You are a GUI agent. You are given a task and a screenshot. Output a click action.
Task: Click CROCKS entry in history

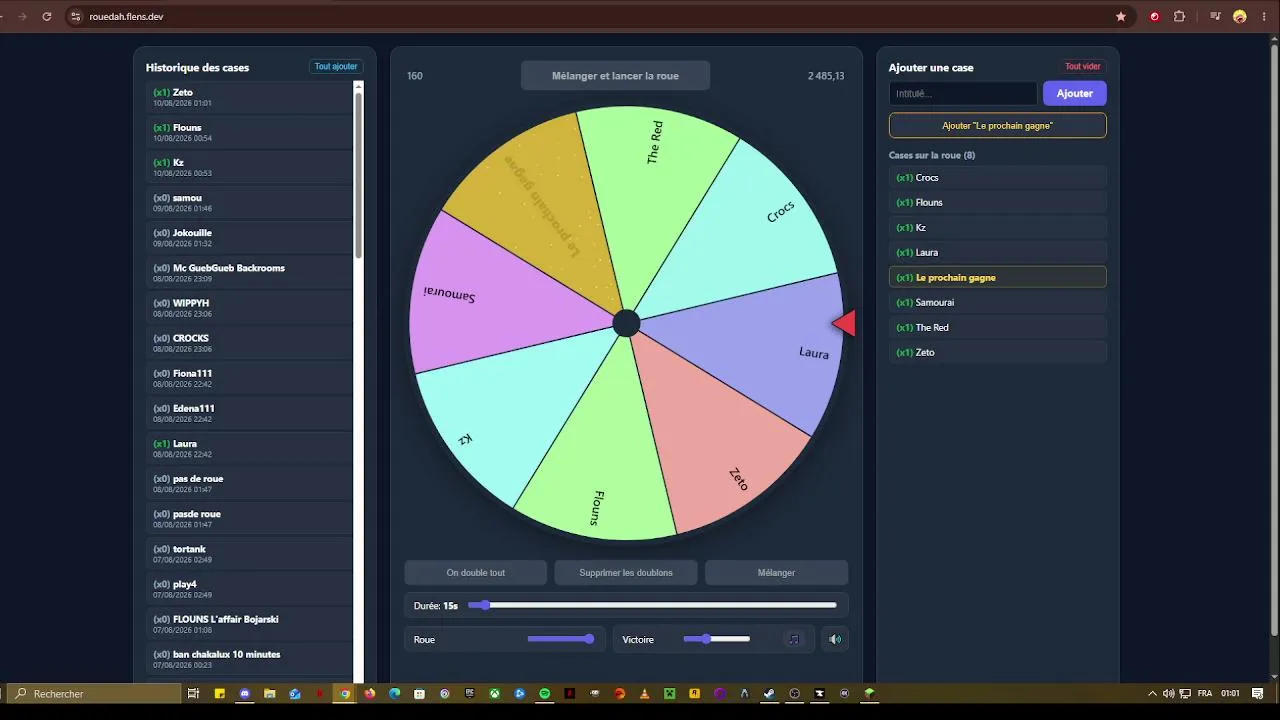pos(249,342)
